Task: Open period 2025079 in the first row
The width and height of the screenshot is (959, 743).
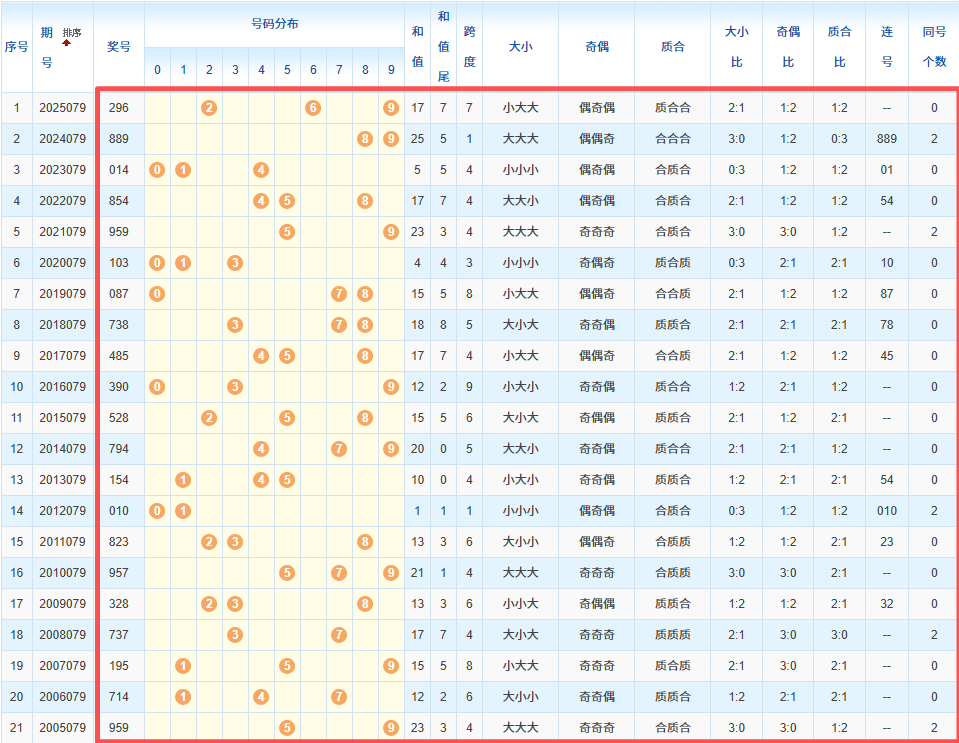Action: (x=62, y=108)
